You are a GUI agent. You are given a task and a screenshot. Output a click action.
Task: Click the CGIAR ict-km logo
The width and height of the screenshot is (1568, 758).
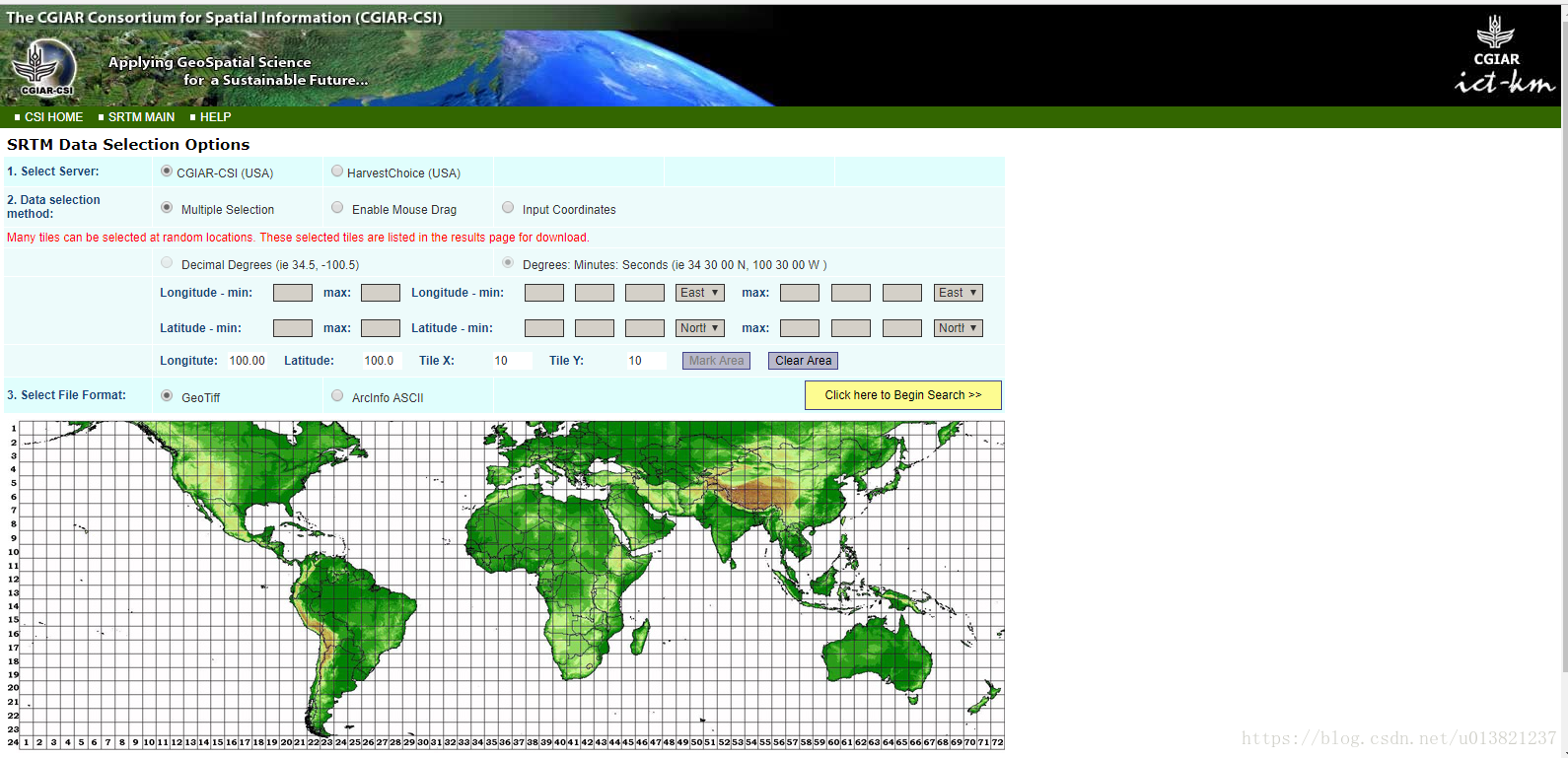pyautogui.click(x=1503, y=55)
